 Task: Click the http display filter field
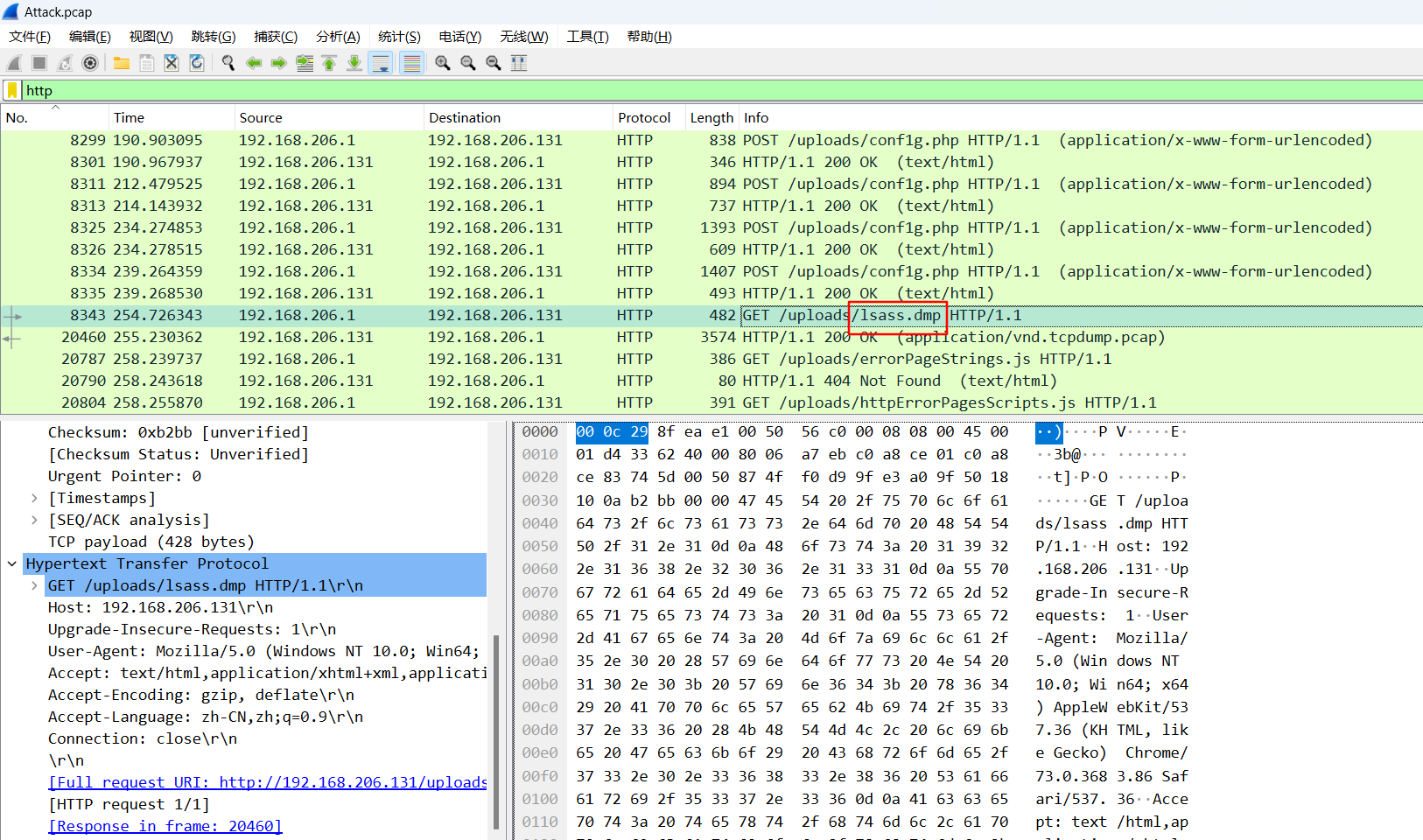click(722, 90)
